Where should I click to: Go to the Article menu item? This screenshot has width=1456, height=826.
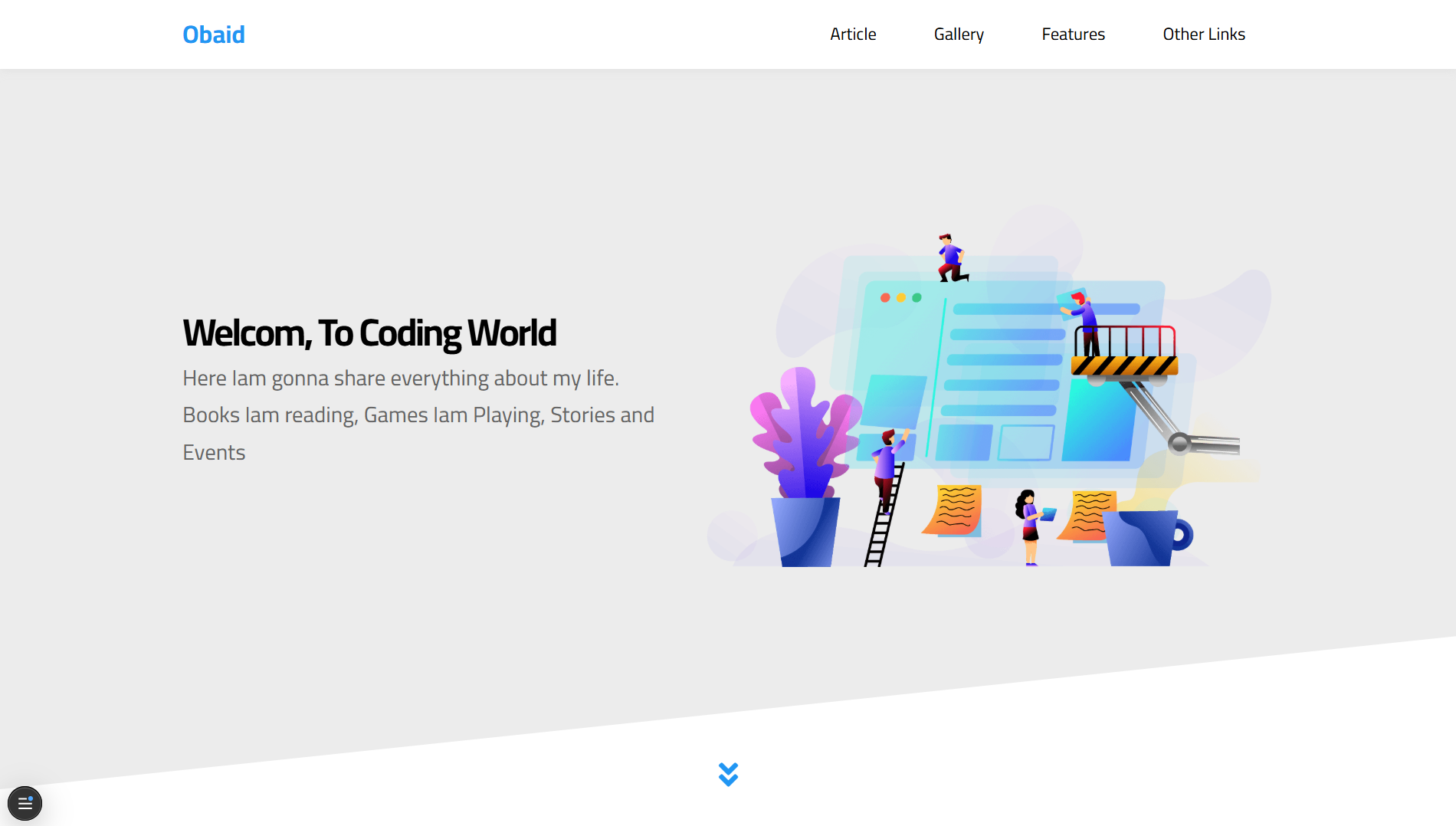point(853,34)
